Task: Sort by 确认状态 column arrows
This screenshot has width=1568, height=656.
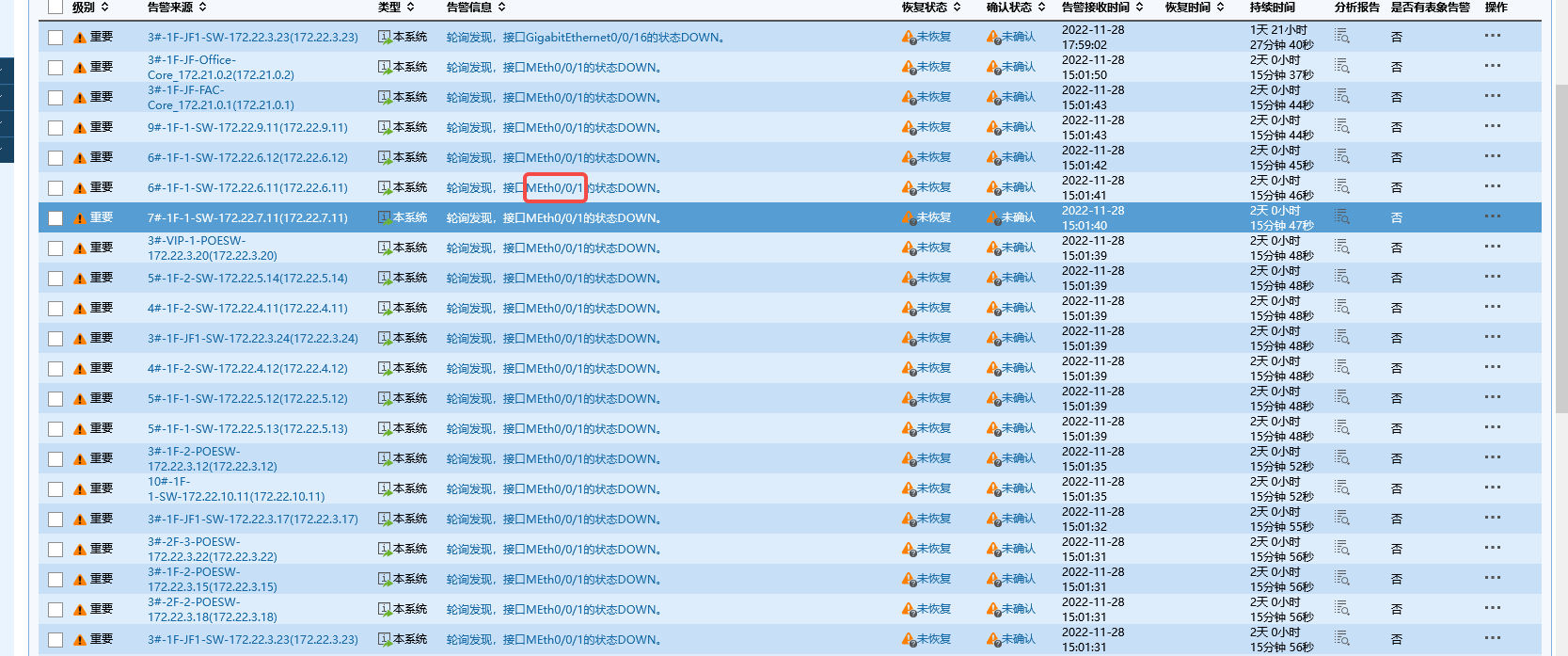Action: click(1041, 7)
